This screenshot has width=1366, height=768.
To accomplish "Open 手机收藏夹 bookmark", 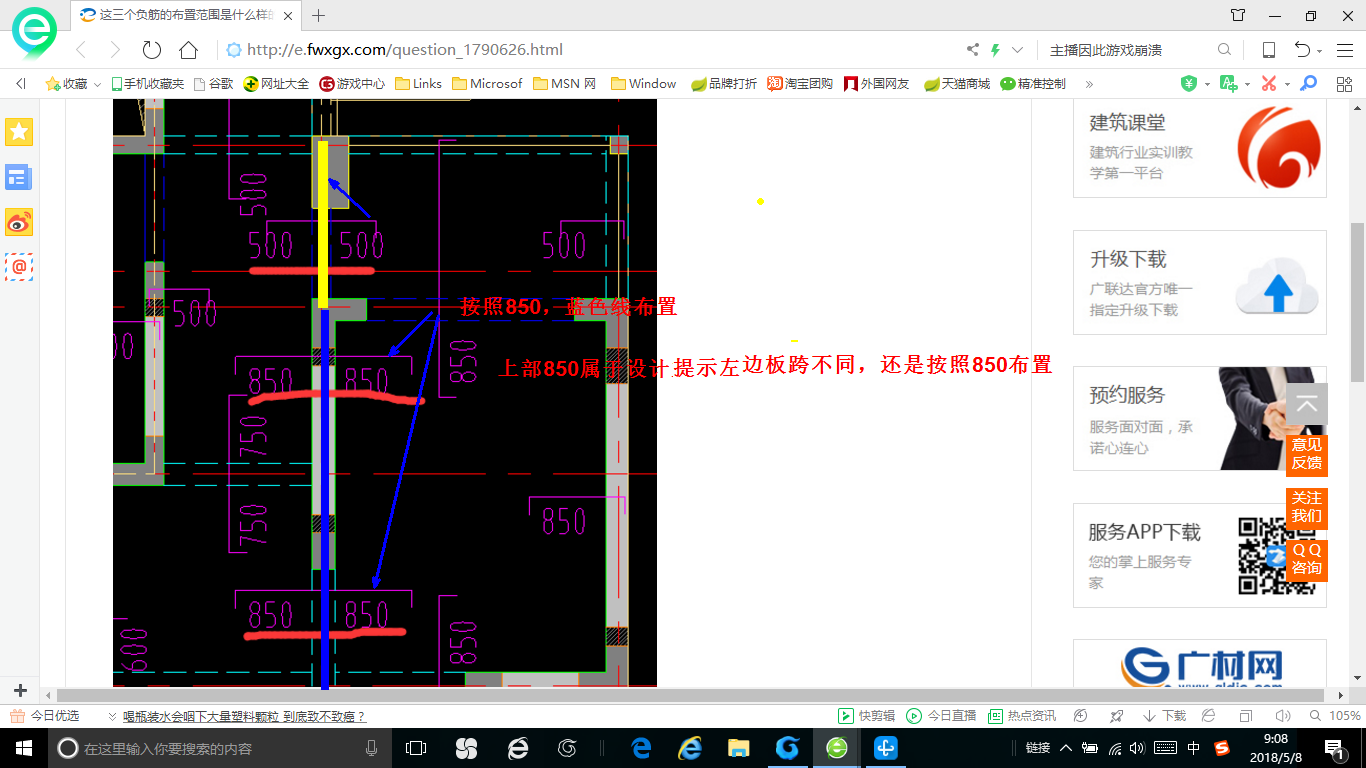I will [148, 84].
